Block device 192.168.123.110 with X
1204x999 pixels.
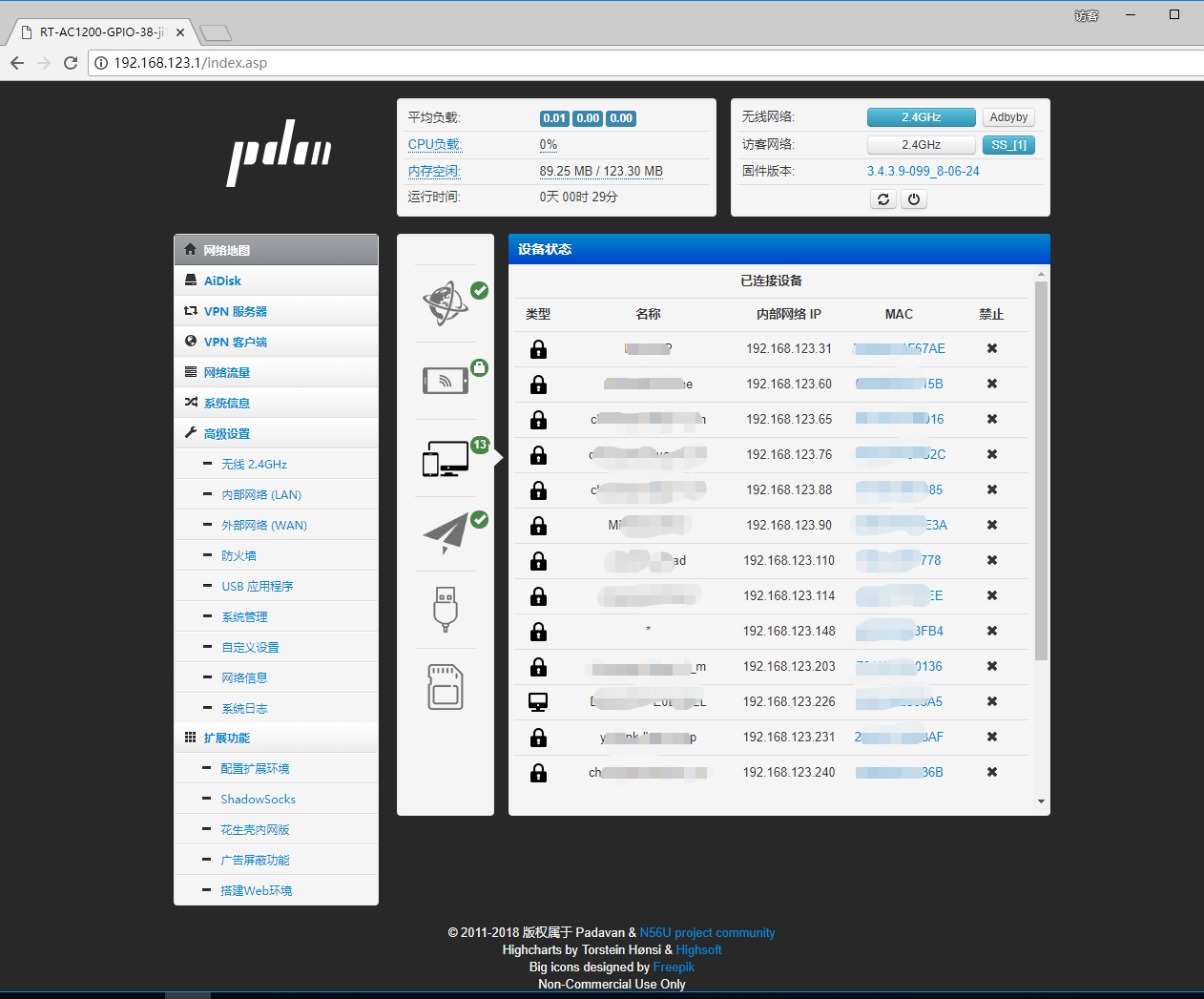click(992, 560)
